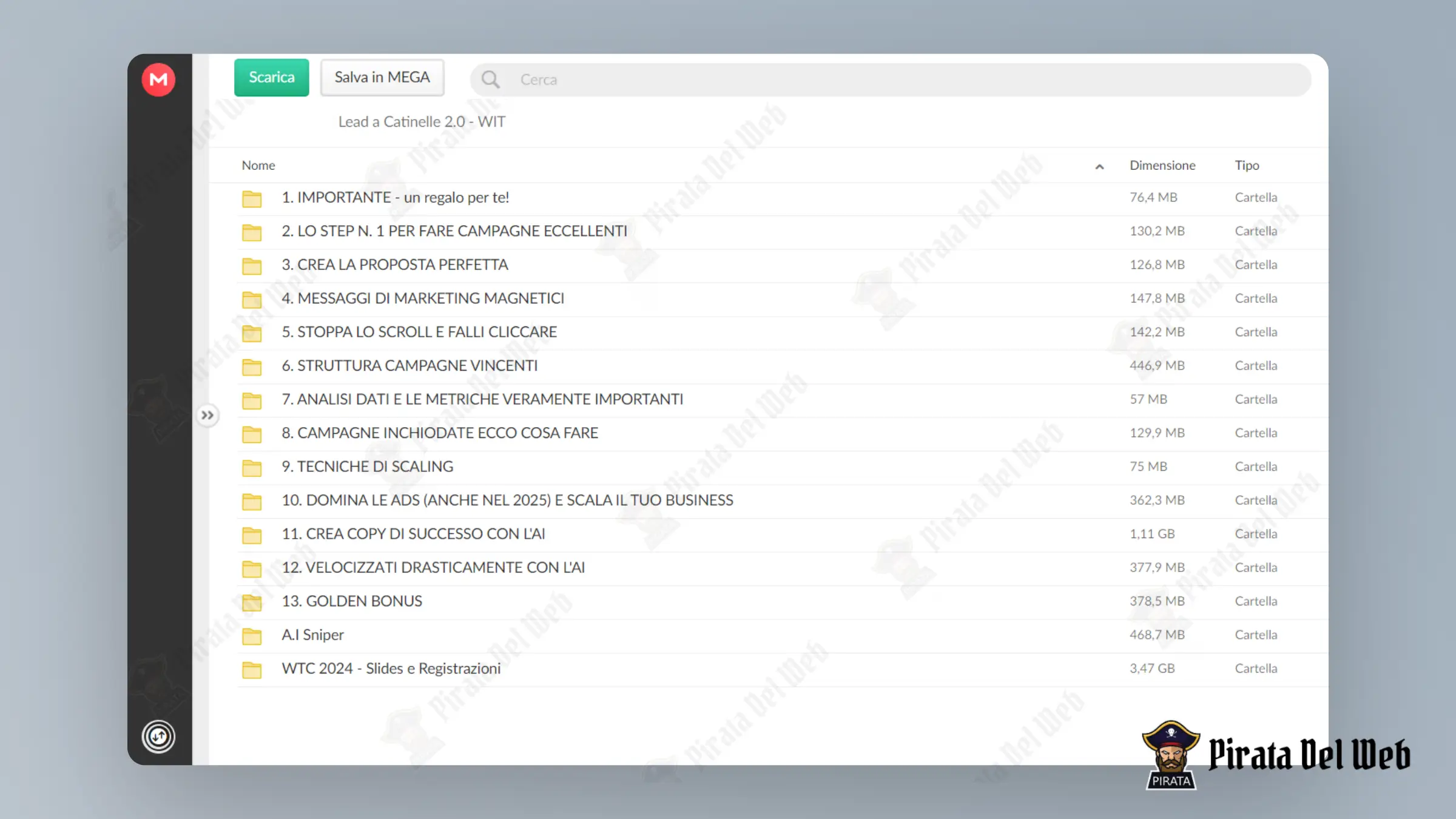Click the 75 MB size value
Image resolution: width=1456 pixels, height=819 pixels.
coord(1148,467)
